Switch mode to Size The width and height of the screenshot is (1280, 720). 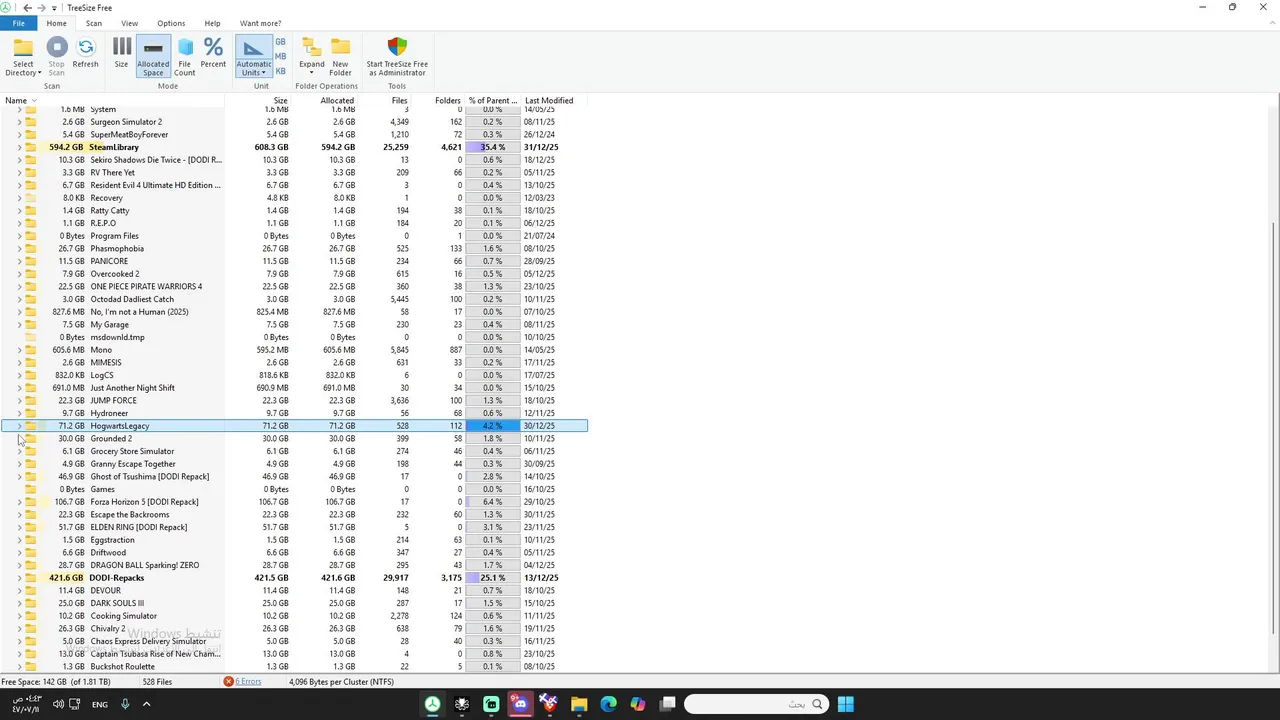(x=121, y=54)
